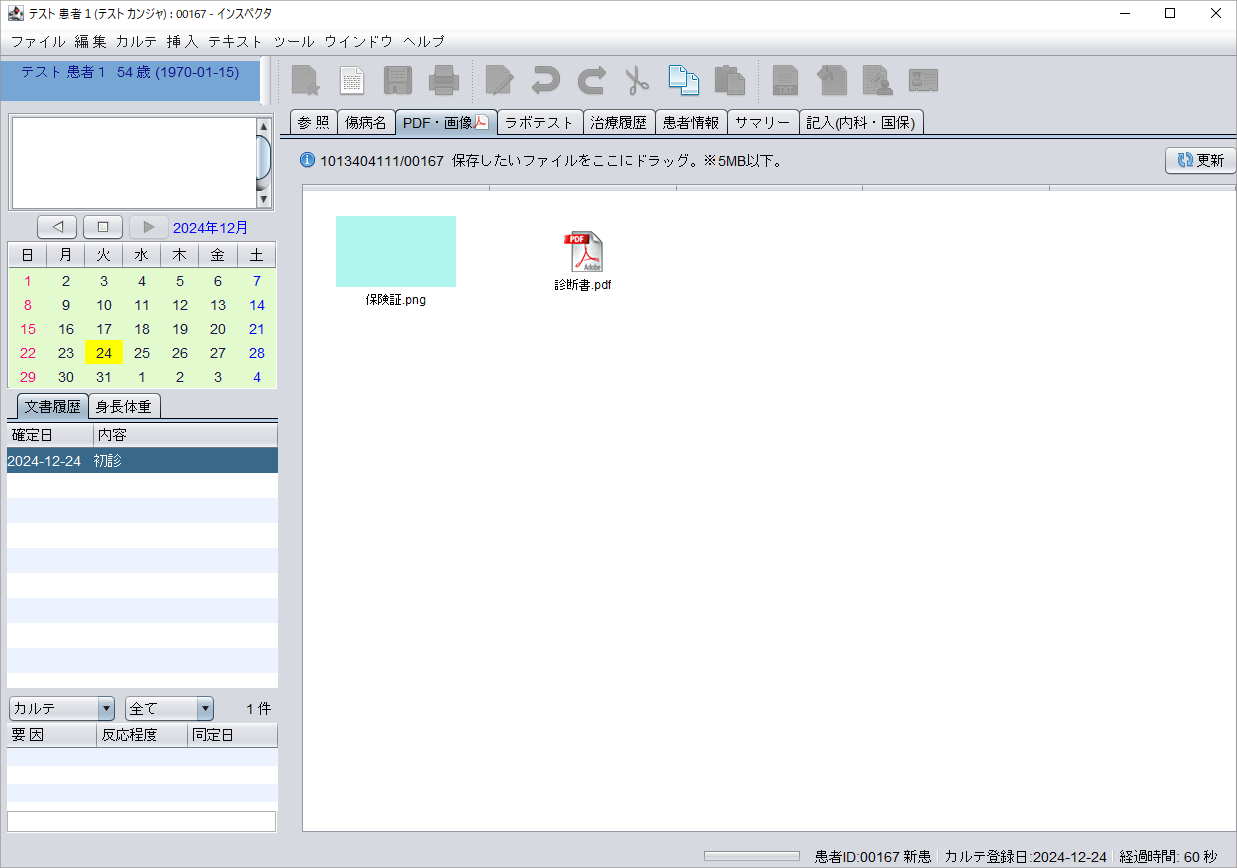Click the current month square button
This screenshot has height=868, width=1237.
point(102,227)
